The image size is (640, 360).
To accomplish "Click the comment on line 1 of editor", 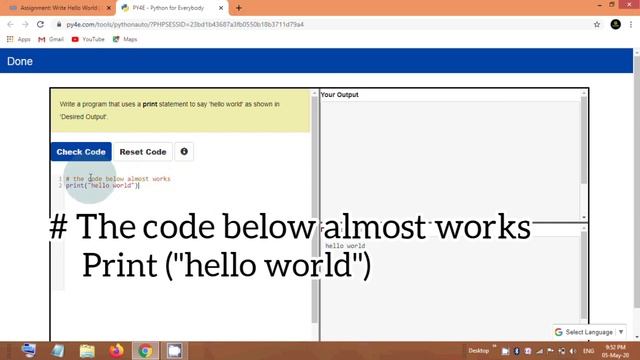I will click(x=118, y=179).
